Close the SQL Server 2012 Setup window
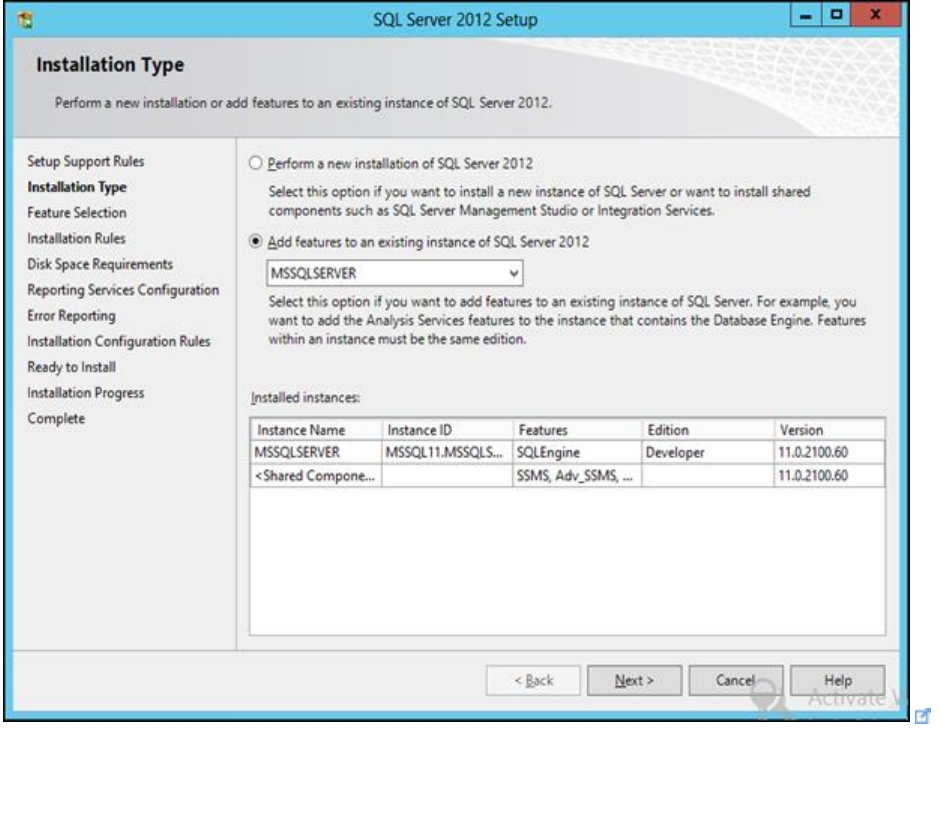The height and width of the screenshot is (815, 942). click(875, 16)
